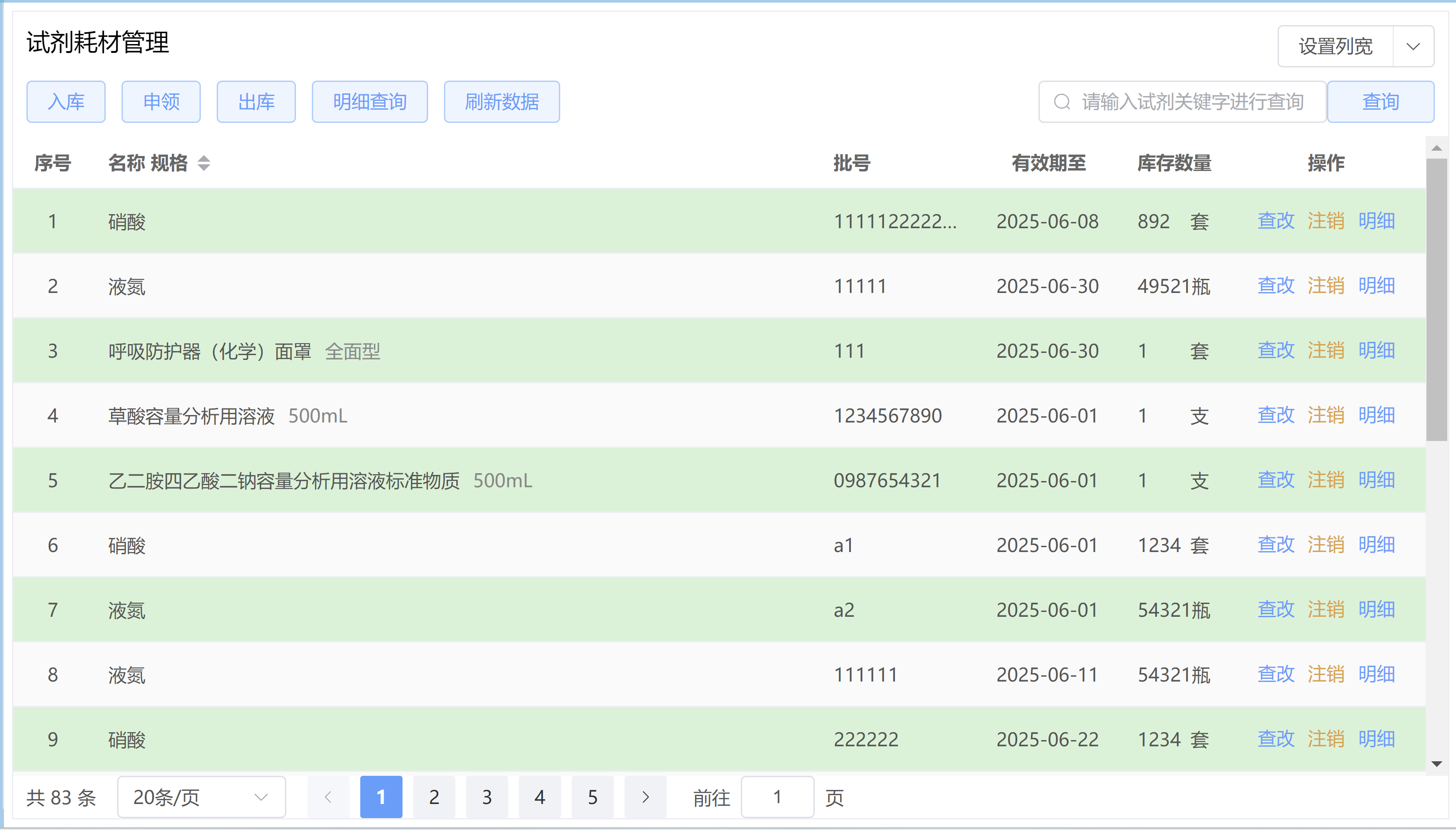Select page 5 in pagination

(x=592, y=797)
